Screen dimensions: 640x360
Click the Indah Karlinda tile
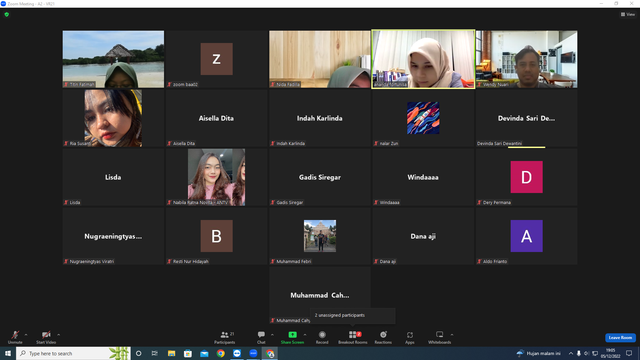pyautogui.click(x=320, y=118)
